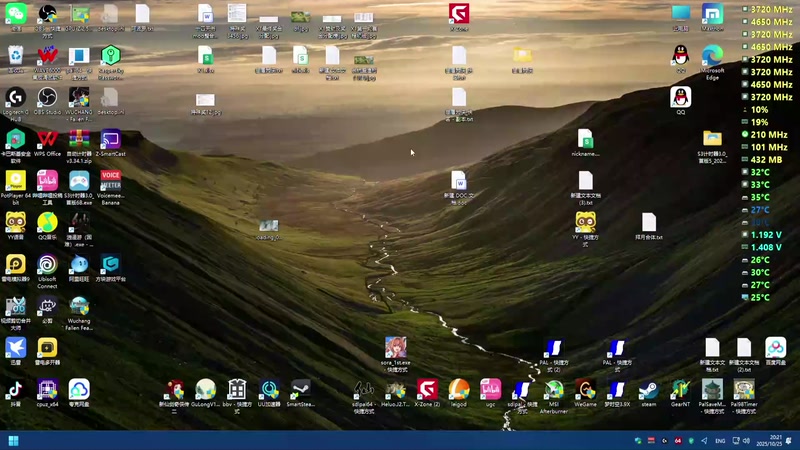This screenshot has width=800, height=450.
Task: Click the 1.408 V voltage reading
Action: tap(766, 247)
